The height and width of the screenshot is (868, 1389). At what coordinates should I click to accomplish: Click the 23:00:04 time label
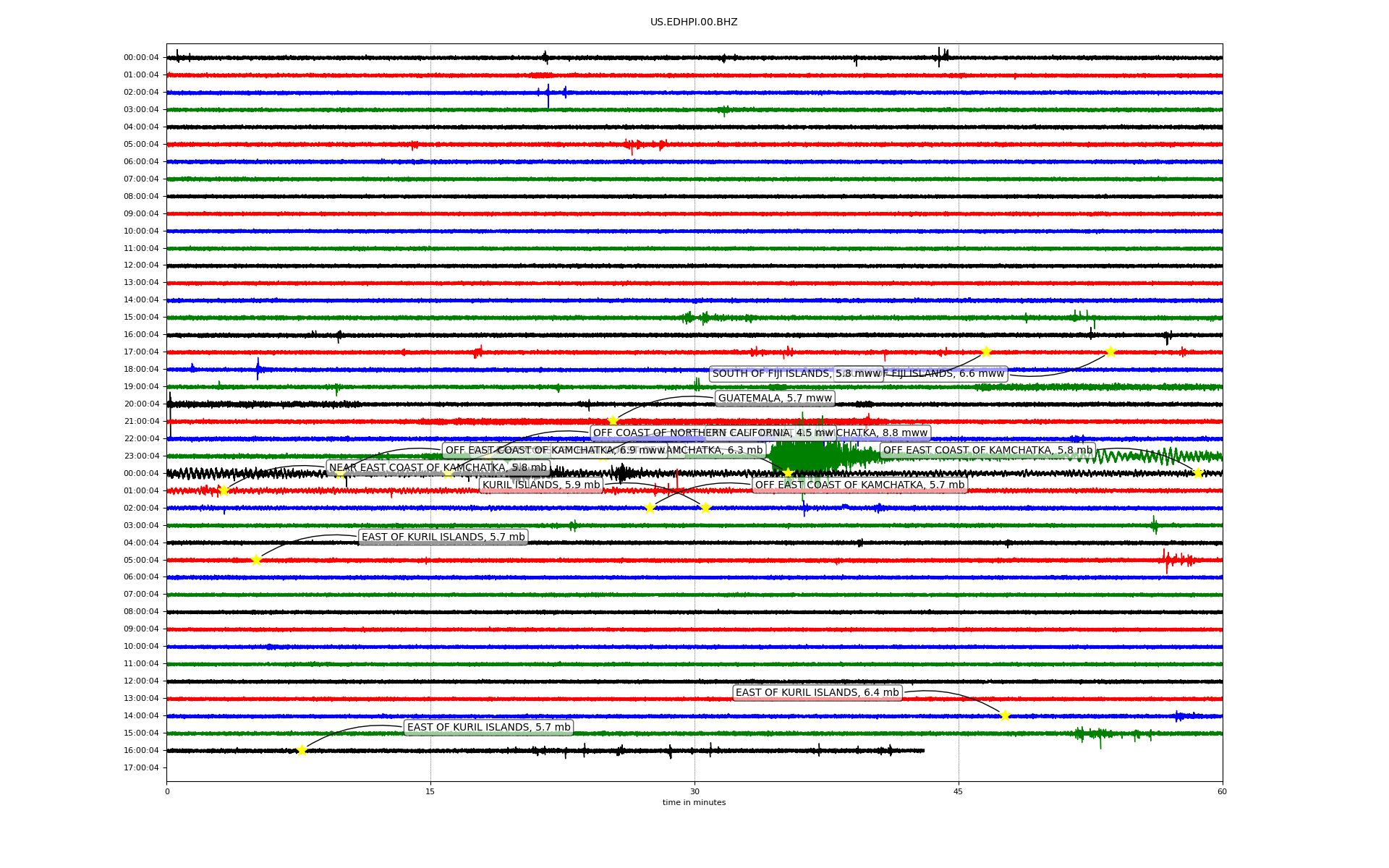[x=141, y=456]
